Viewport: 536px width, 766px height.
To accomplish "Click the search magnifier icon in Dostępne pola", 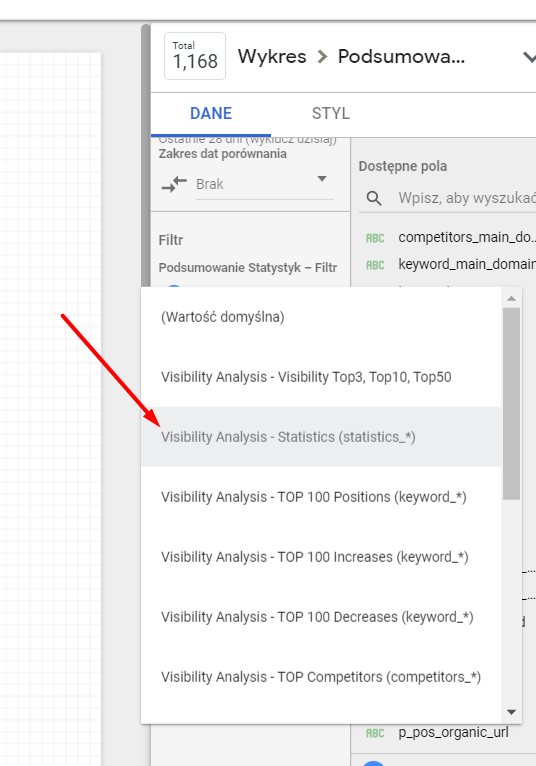I will coord(374,198).
